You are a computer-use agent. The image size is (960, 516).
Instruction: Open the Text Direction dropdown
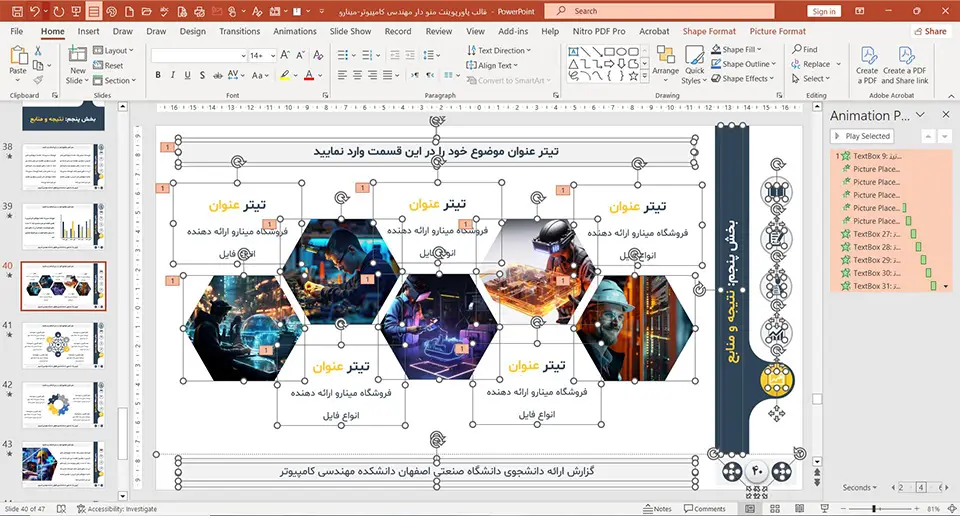click(498, 50)
